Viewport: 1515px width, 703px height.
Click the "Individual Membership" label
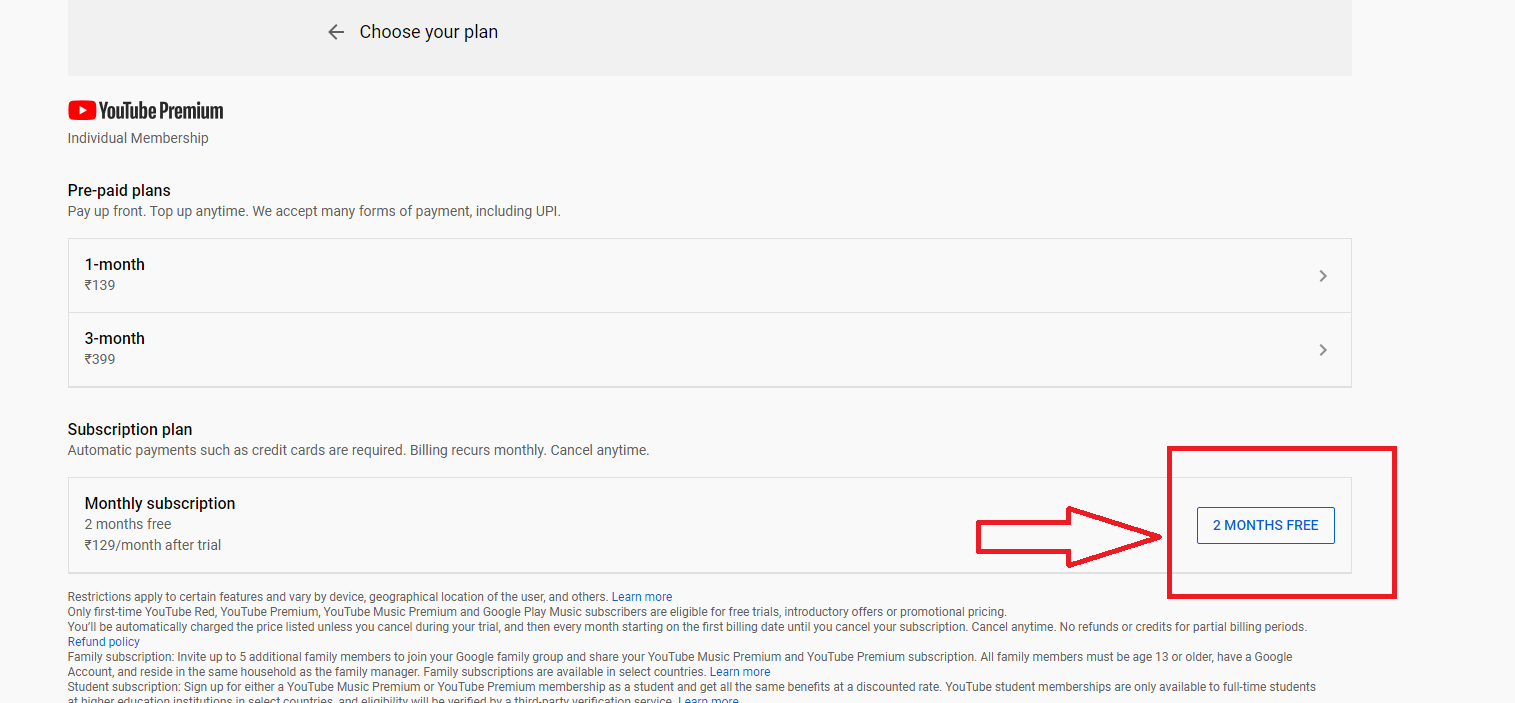138,138
